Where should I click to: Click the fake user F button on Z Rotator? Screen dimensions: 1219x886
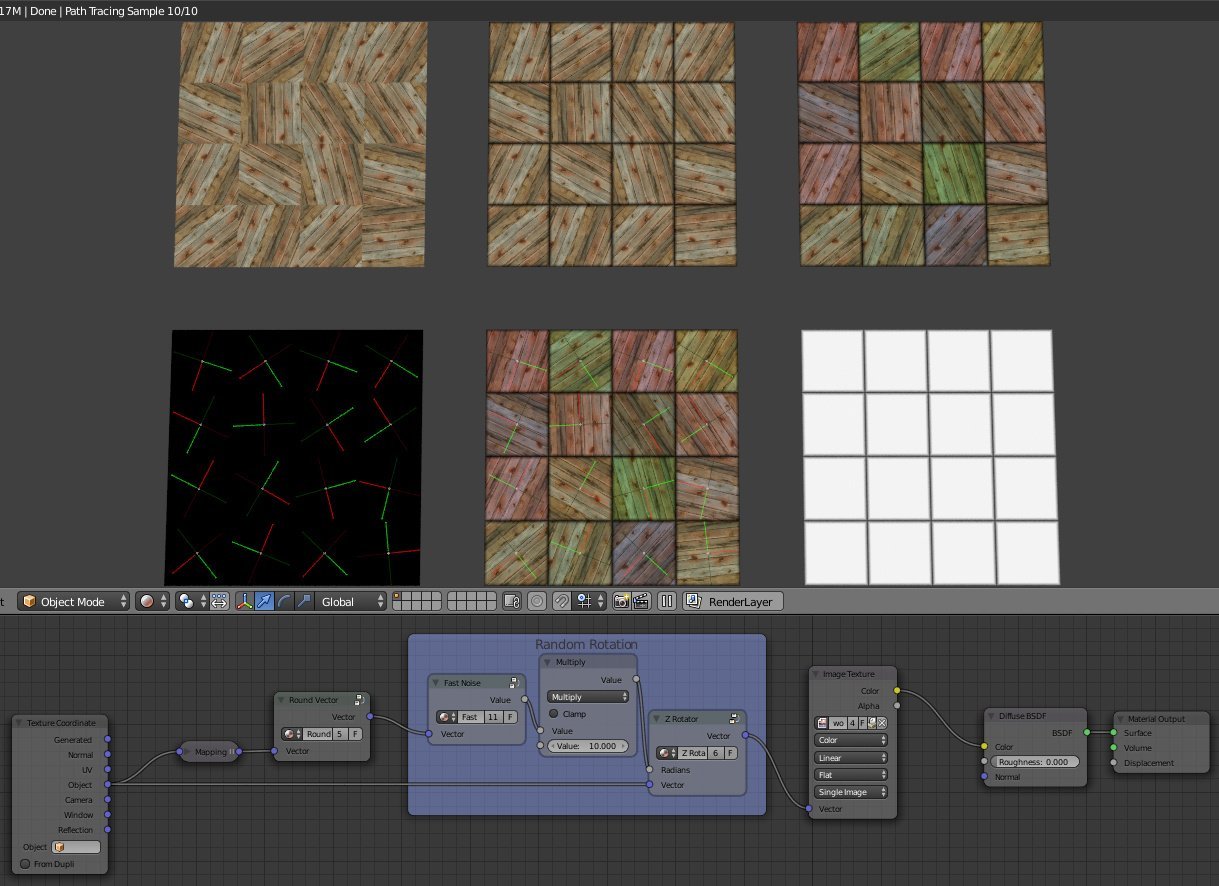click(x=732, y=753)
